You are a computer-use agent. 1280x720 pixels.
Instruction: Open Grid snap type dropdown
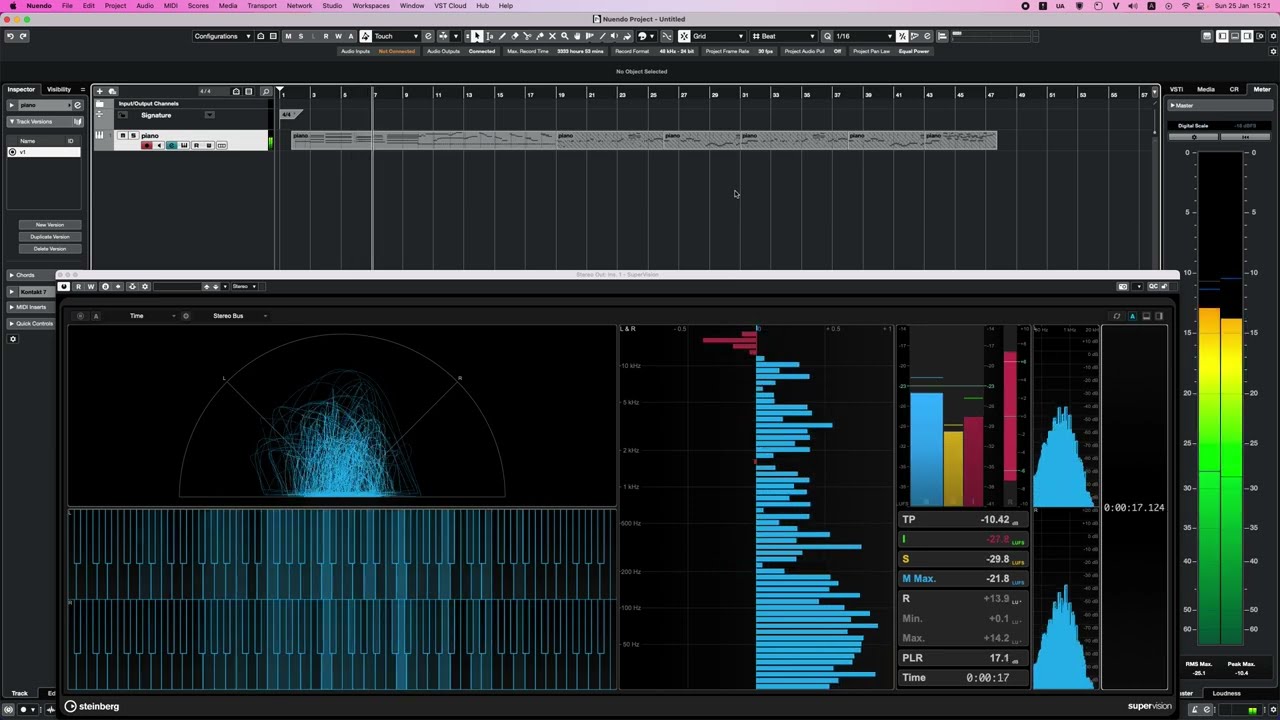point(718,36)
